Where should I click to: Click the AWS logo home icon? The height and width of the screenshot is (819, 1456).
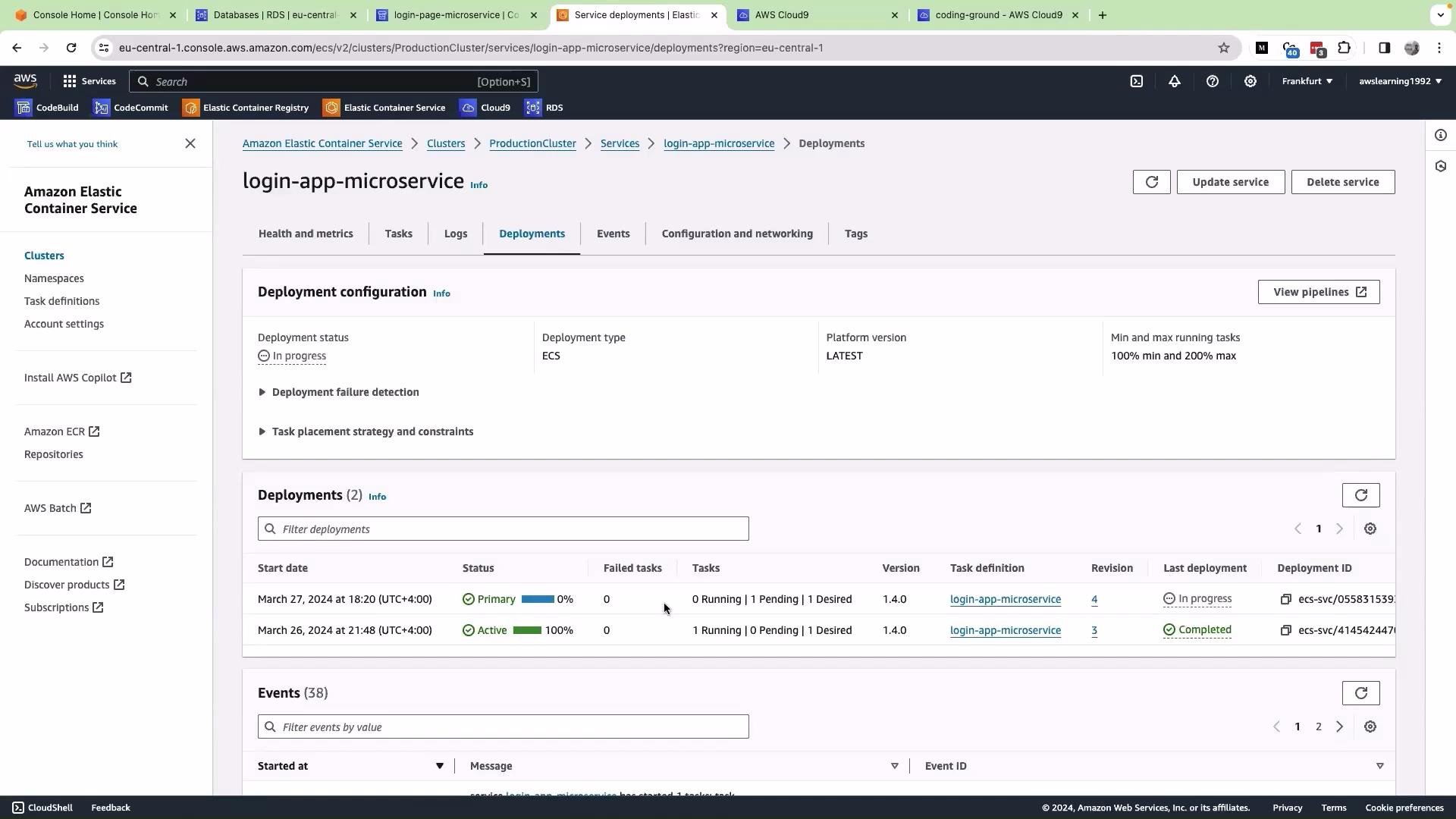(25, 81)
